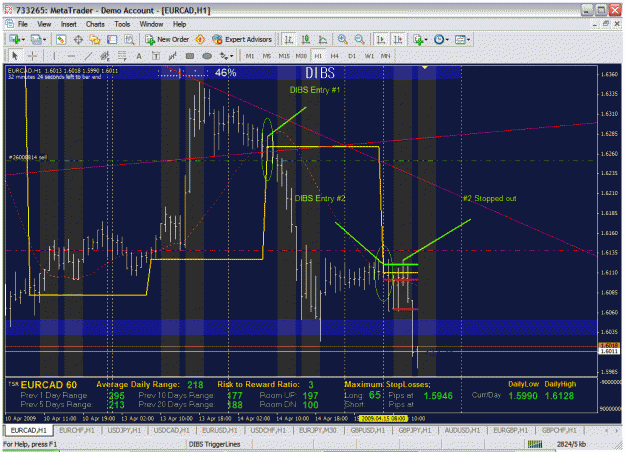Image resolution: width=625 pixels, height=452 pixels.
Task: Select the Text tool (A)
Action: [139, 56]
